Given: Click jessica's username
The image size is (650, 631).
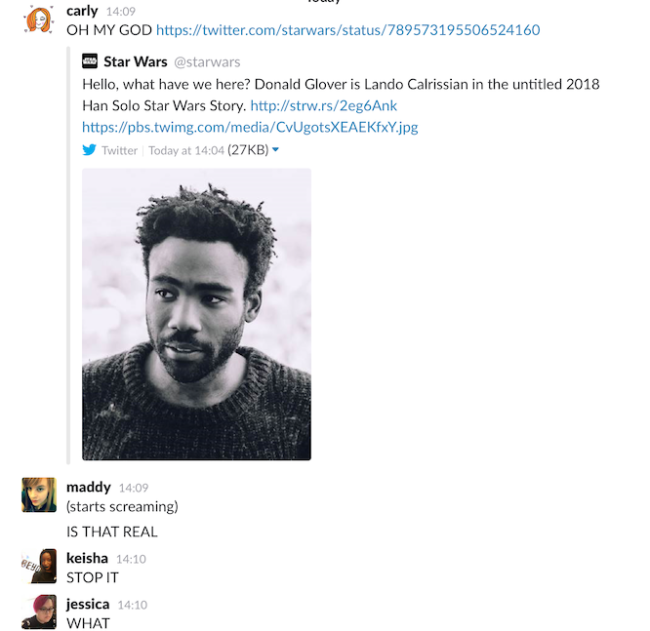Looking at the screenshot, I should coord(88,604).
